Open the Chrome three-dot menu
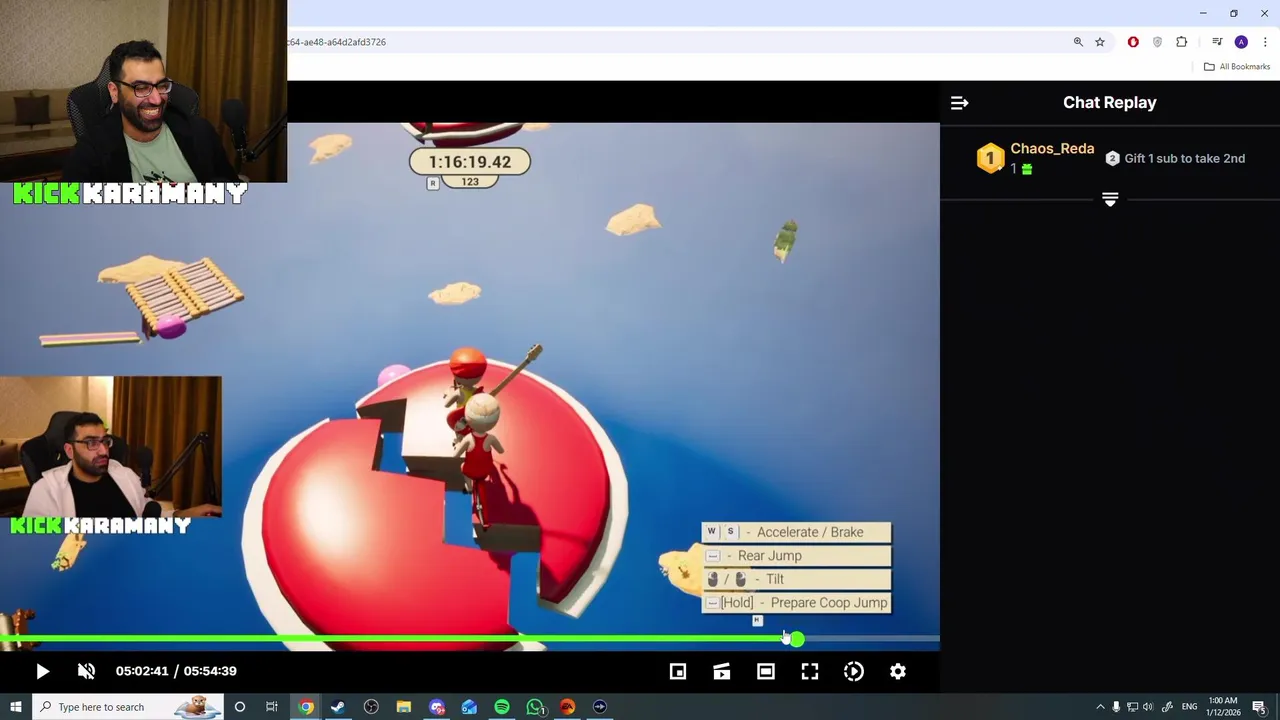 (x=1265, y=42)
